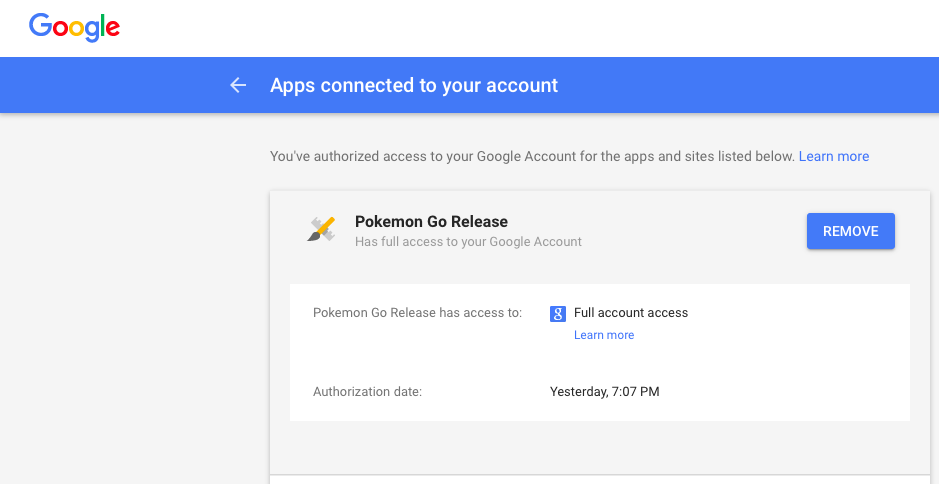The image size is (939, 484).
Task: Click the 'Pokemon Go Release has access to:' label
Action: click(417, 313)
